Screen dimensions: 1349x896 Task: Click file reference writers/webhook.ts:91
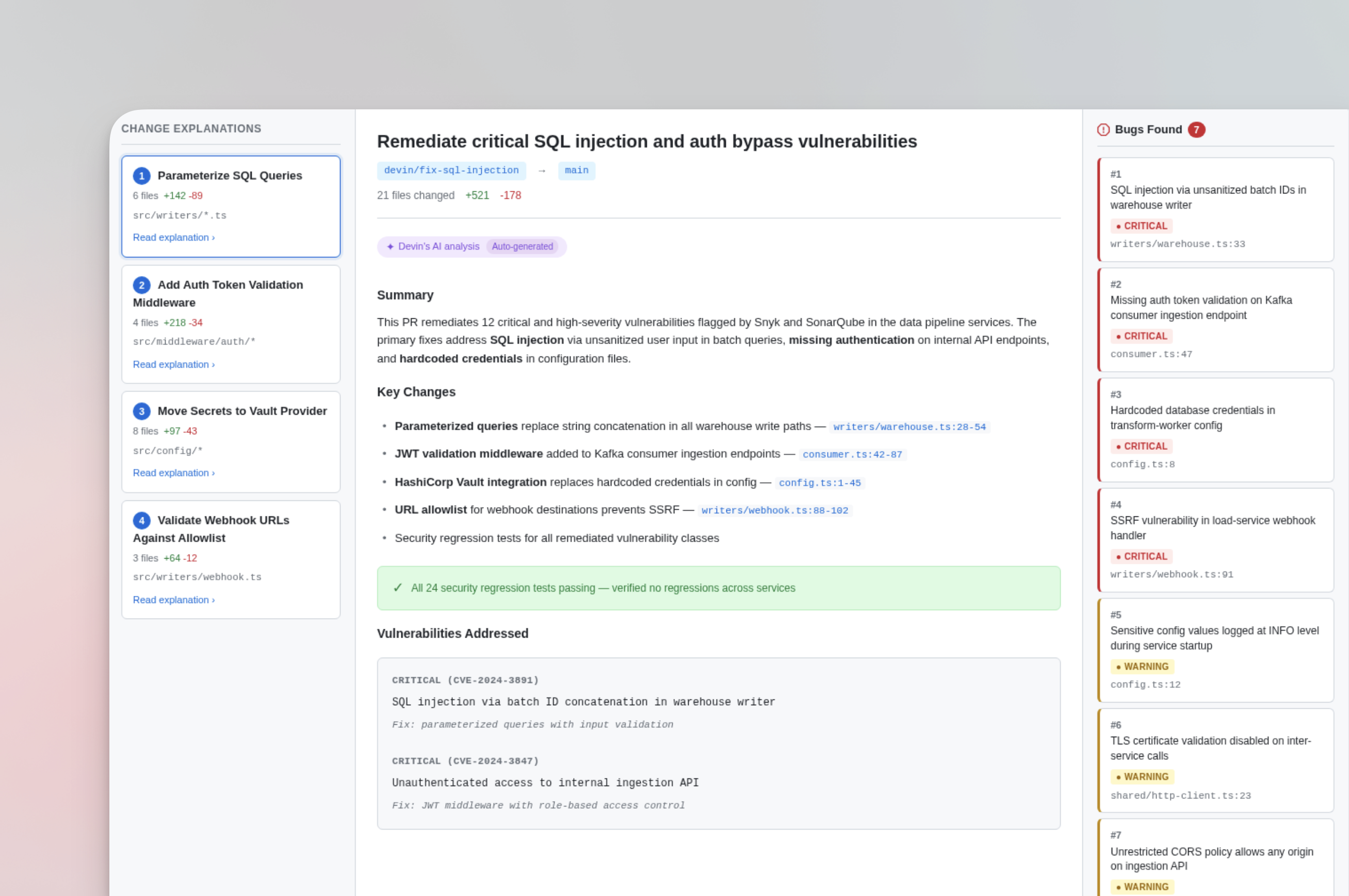click(x=1172, y=575)
